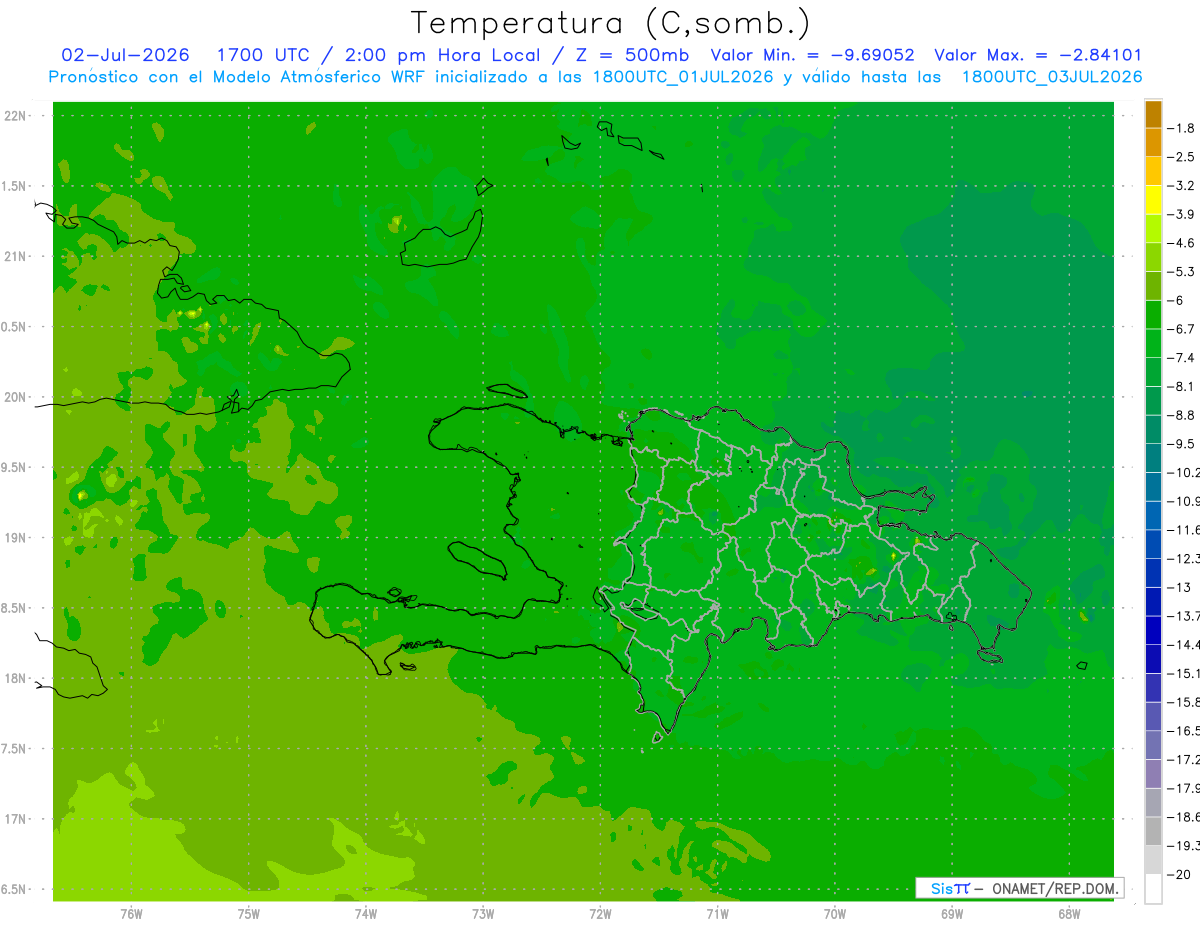Click the '17N' latitude label
Screen dimensions: 1200x927
pyautogui.click(x=14, y=819)
